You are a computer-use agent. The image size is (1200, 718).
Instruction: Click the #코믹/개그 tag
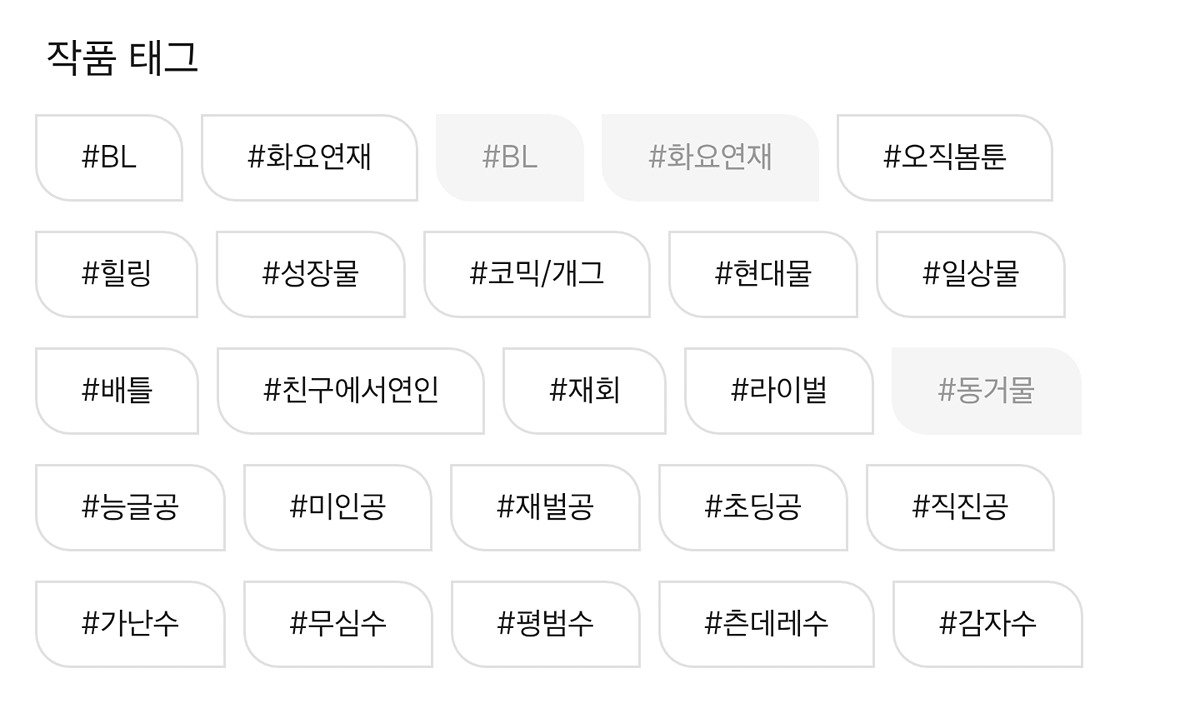(537, 274)
